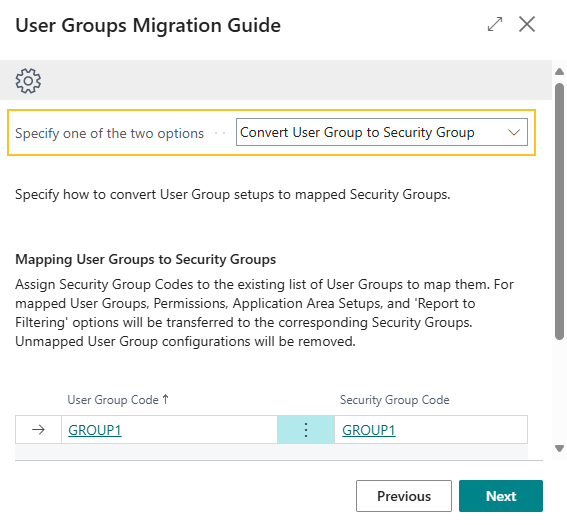
Task: Click the scrollbar down arrow
Action: [559, 448]
